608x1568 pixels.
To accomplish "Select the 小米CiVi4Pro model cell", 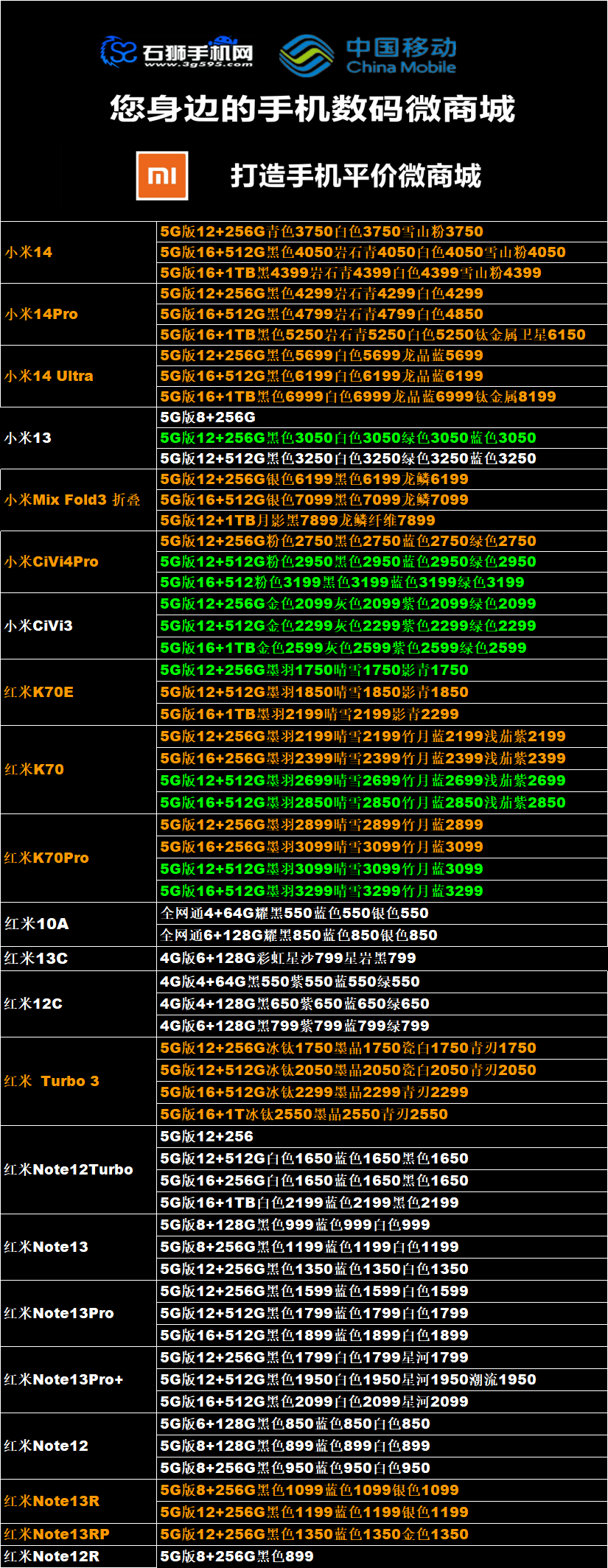I will point(79,561).
